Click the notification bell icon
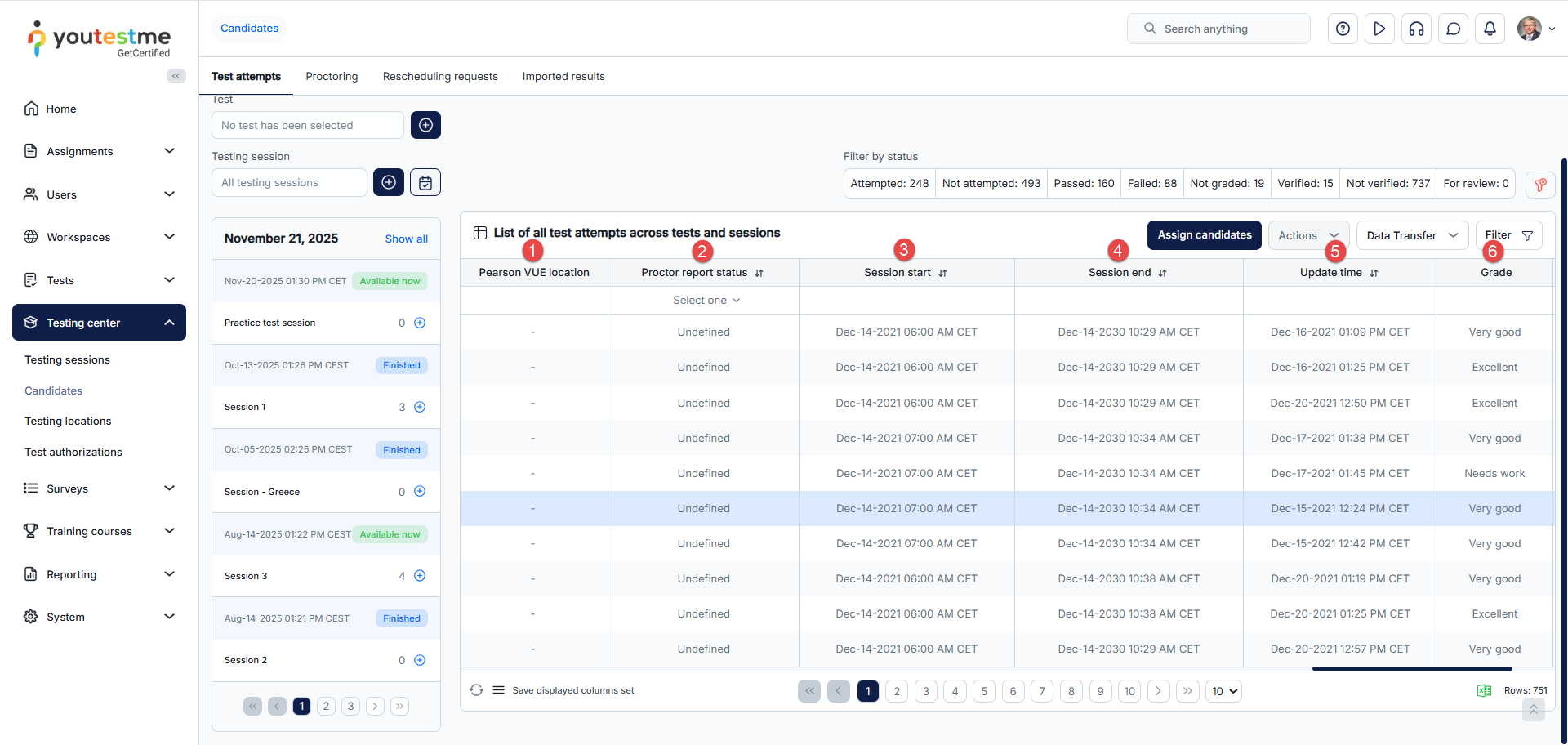Image resolution: width=1568 pixels, height=745 pixels. 1490,29
